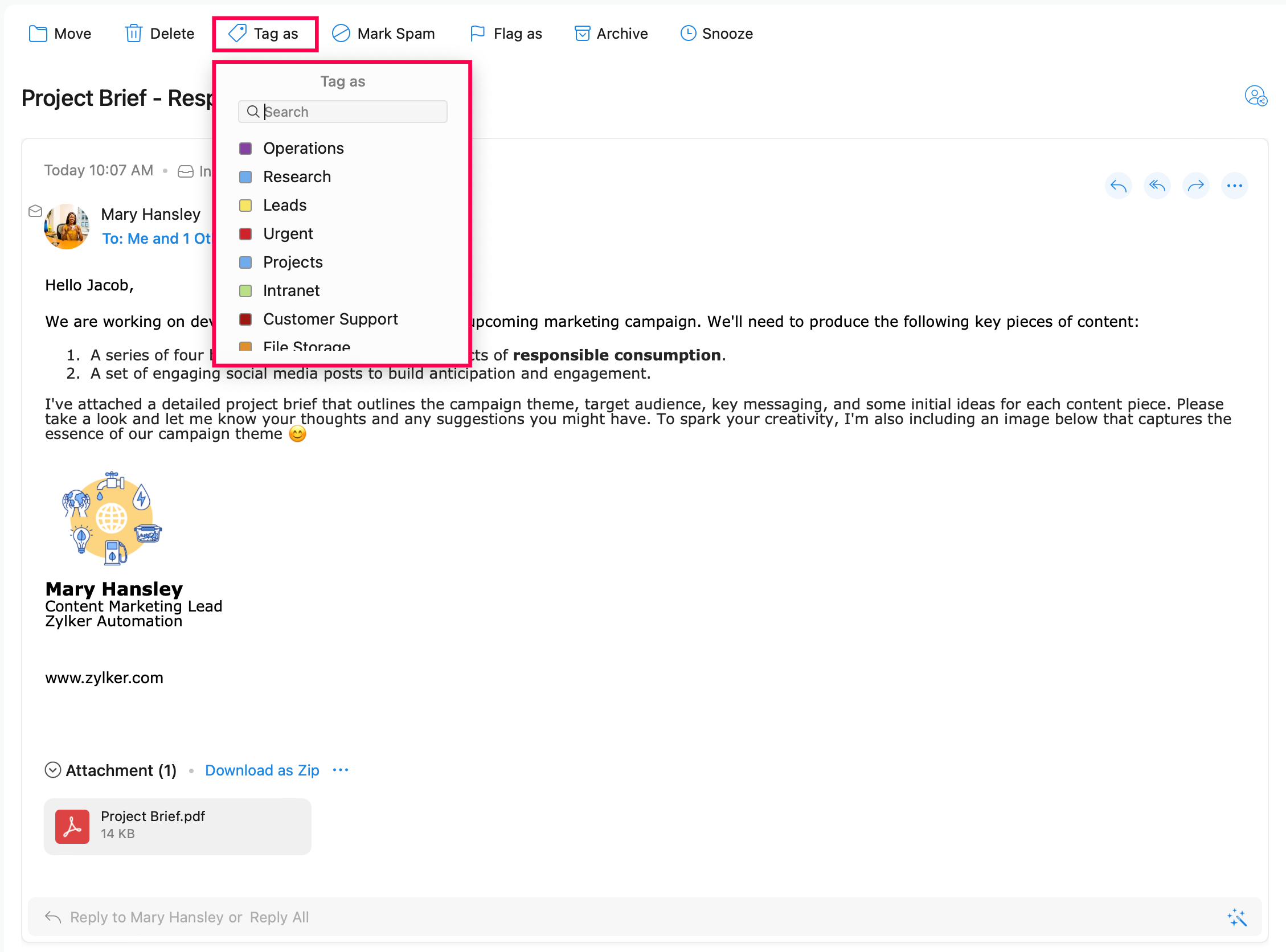1286x952 pixels.
Task: Click the purple Operations color swatch
Action: point(245,148)
